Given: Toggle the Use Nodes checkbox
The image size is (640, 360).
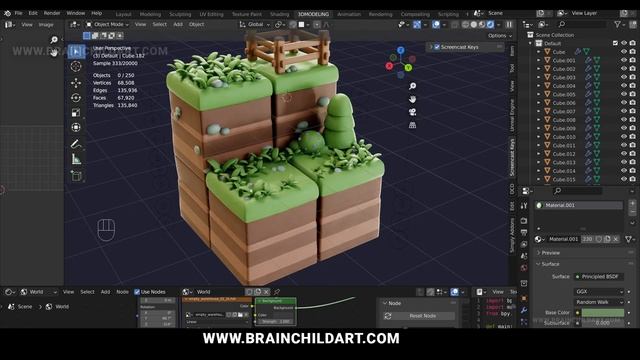Looking at the screenshot, I should (137, 292).
